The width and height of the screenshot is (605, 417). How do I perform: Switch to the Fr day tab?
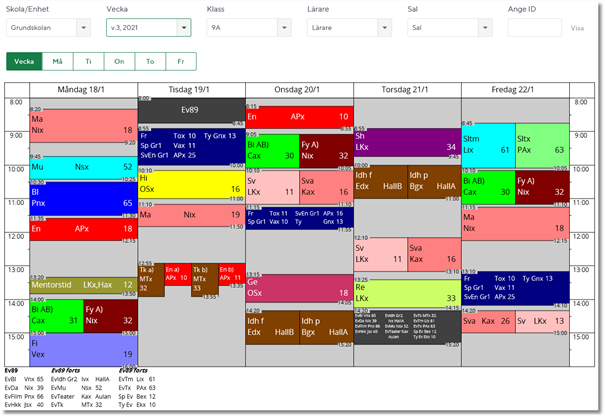coord(181,62)
